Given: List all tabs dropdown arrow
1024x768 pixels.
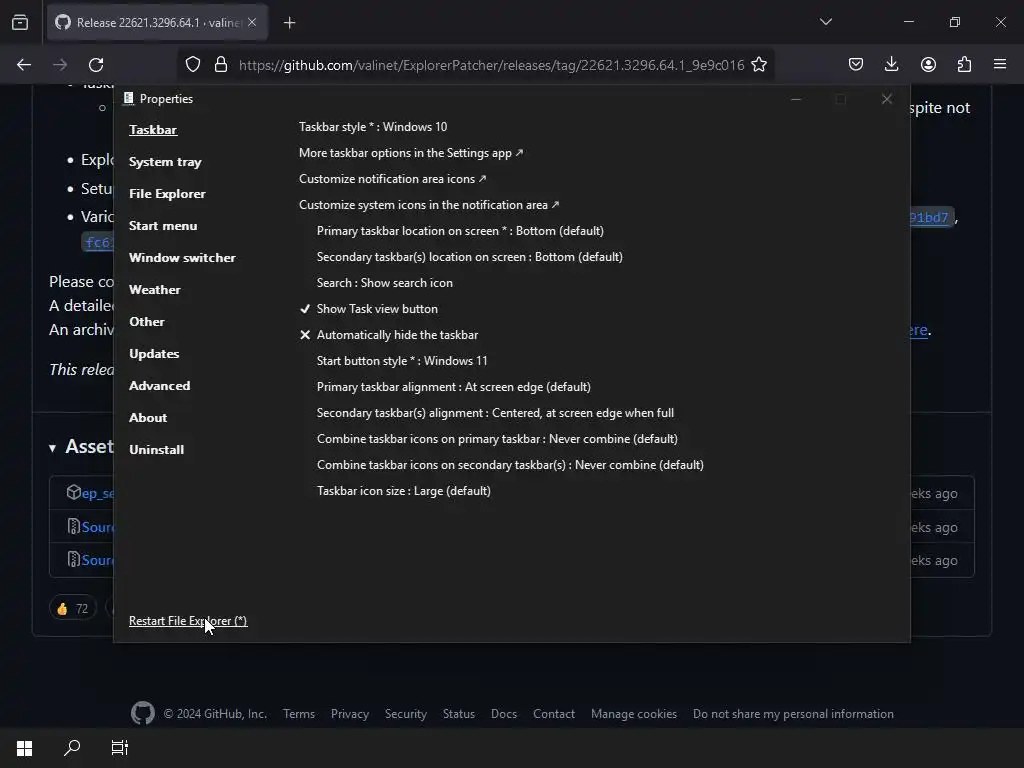Looking at the screenshot, I should pyautogui.click(x=825, y=22).
